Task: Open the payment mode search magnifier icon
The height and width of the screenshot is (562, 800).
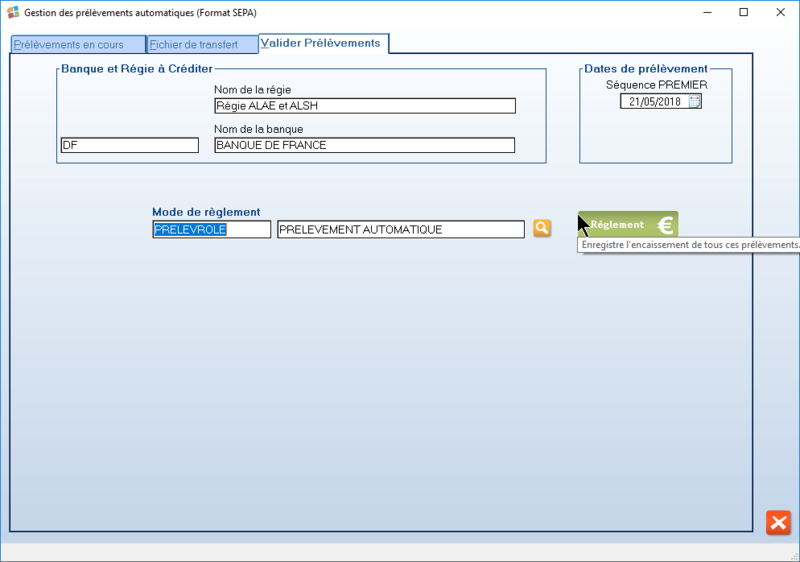Action: (x=542, y=228)
